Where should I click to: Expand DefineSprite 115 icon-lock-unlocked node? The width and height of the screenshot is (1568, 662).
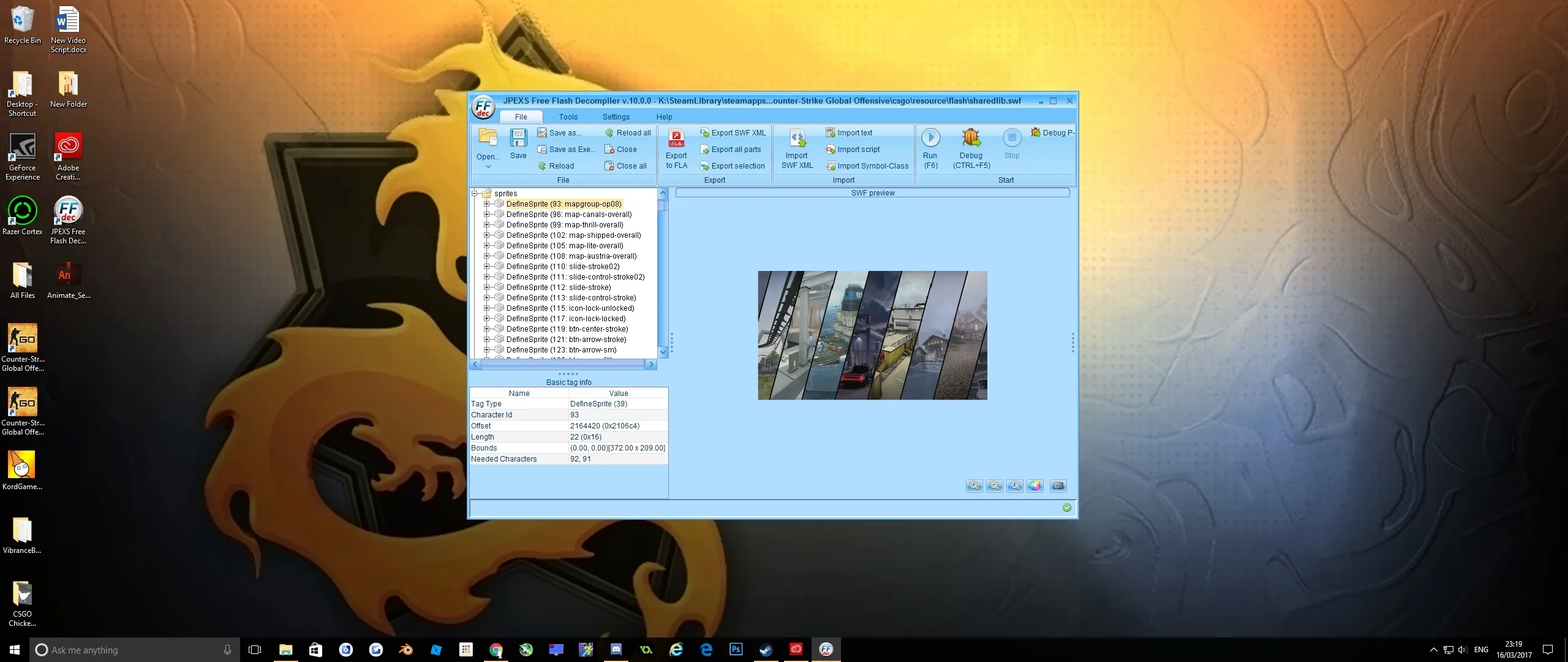pyautogui.click(x=486, y=308)
